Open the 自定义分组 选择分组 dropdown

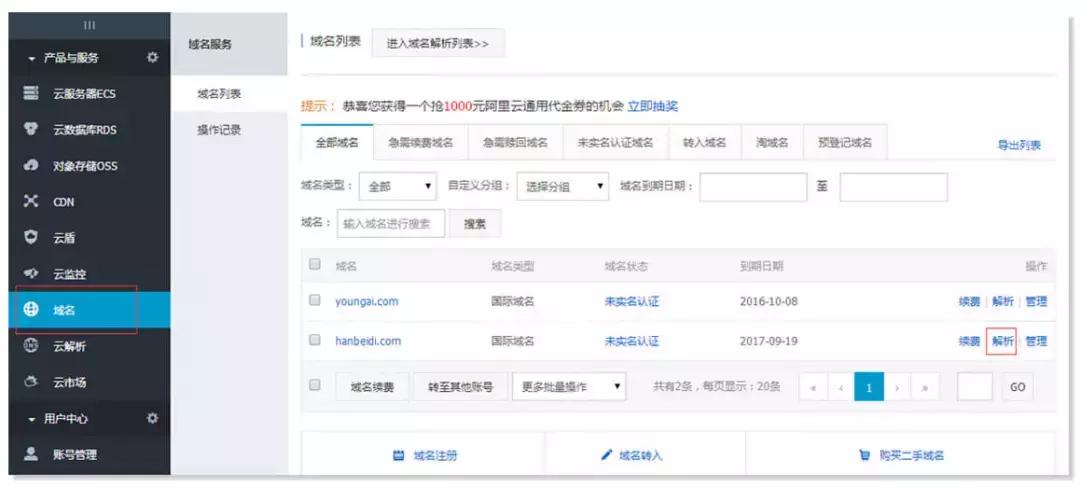[563, 187]
